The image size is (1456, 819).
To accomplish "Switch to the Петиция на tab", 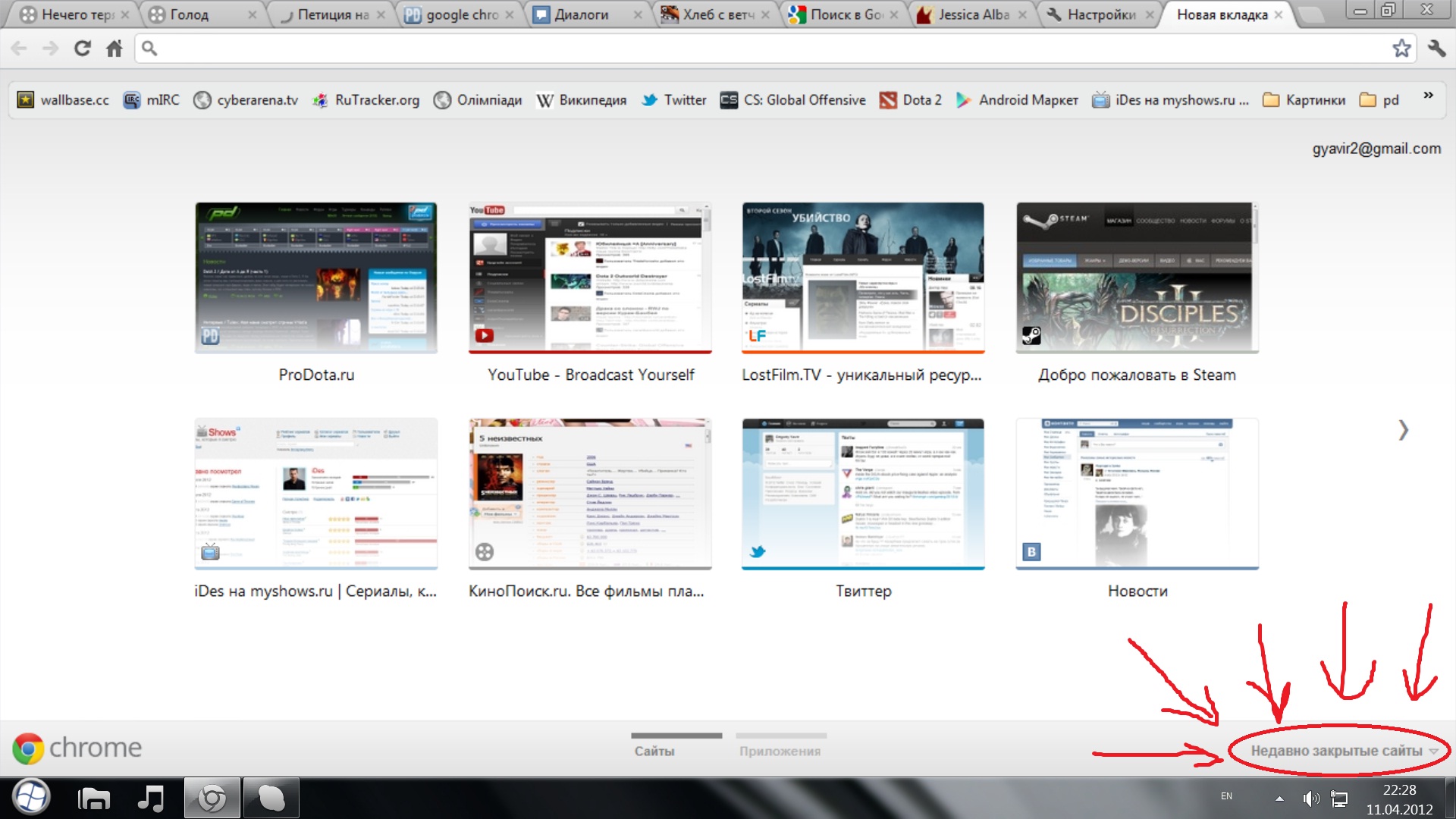I will coord(330,14).
